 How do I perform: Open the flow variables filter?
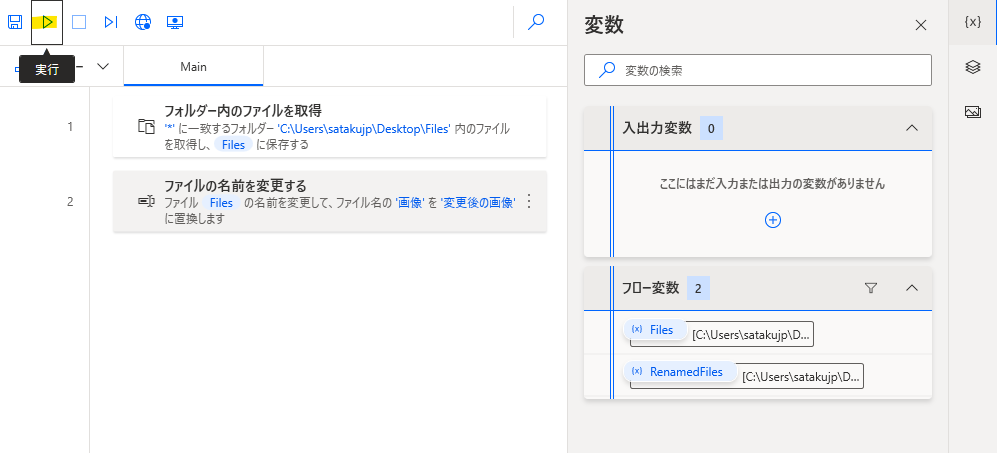click(871, 288)
